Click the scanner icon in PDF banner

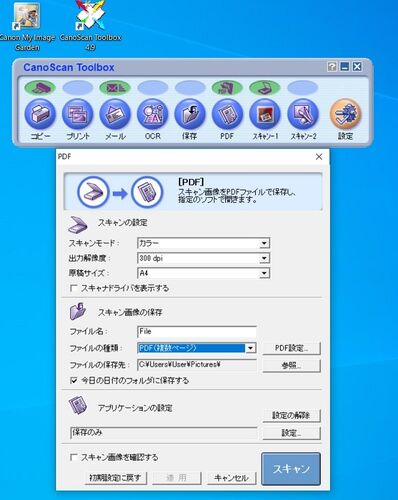coord(93,192)
